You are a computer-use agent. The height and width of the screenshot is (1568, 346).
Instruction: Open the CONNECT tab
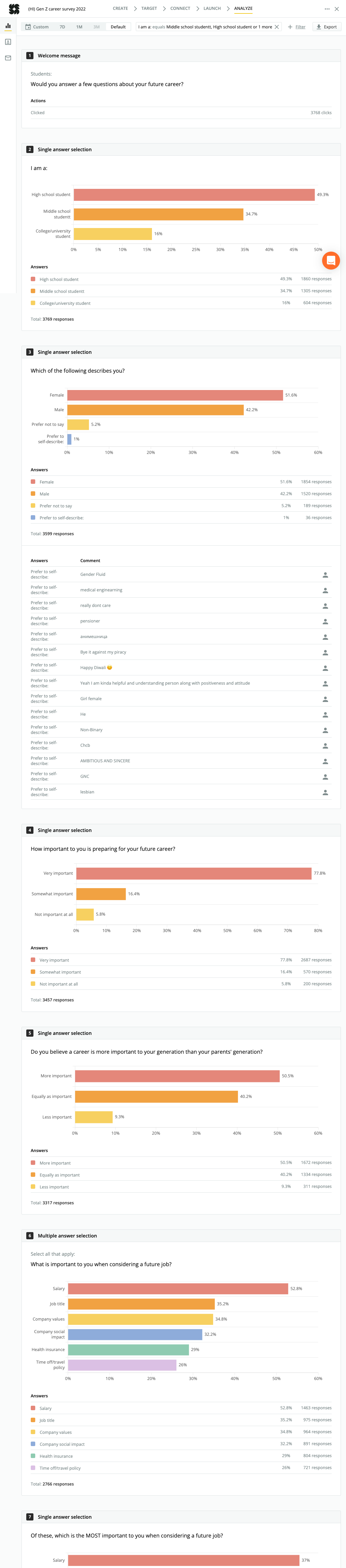click(180, 9)
